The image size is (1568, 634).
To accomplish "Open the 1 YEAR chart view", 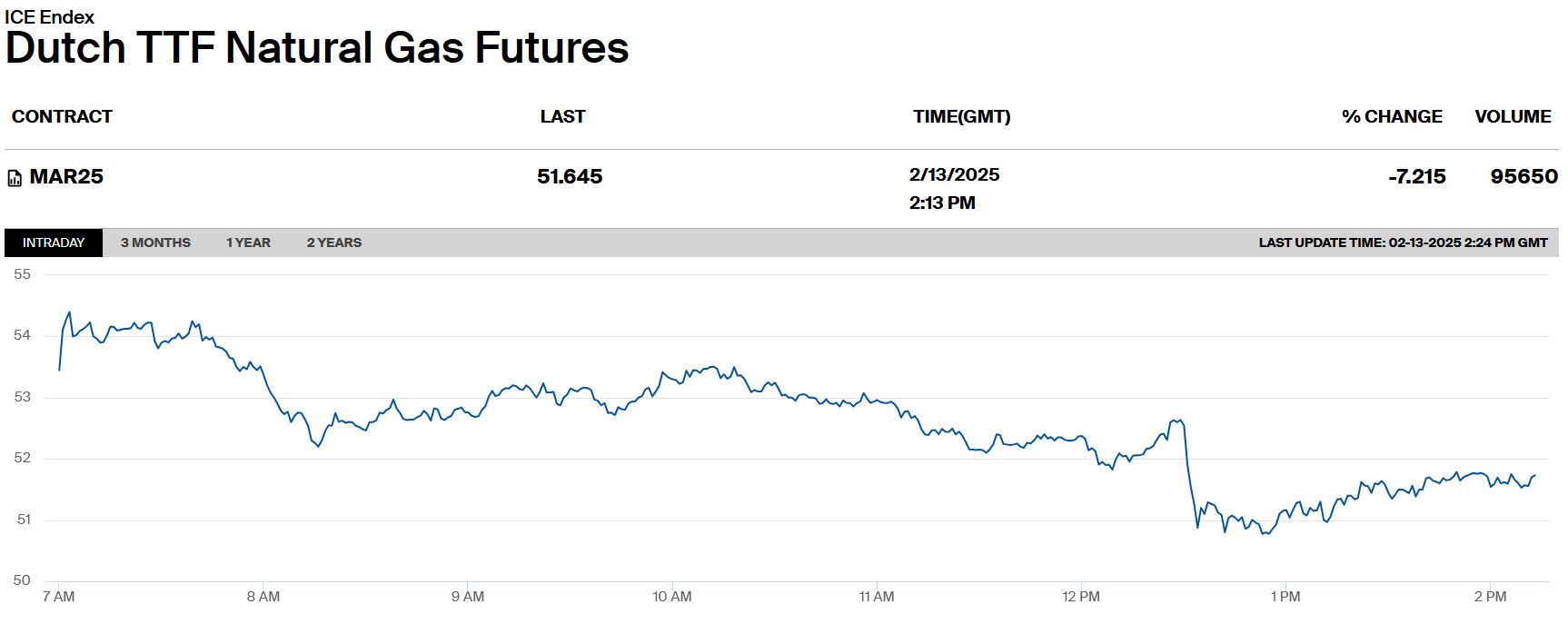I will point(248,243).
